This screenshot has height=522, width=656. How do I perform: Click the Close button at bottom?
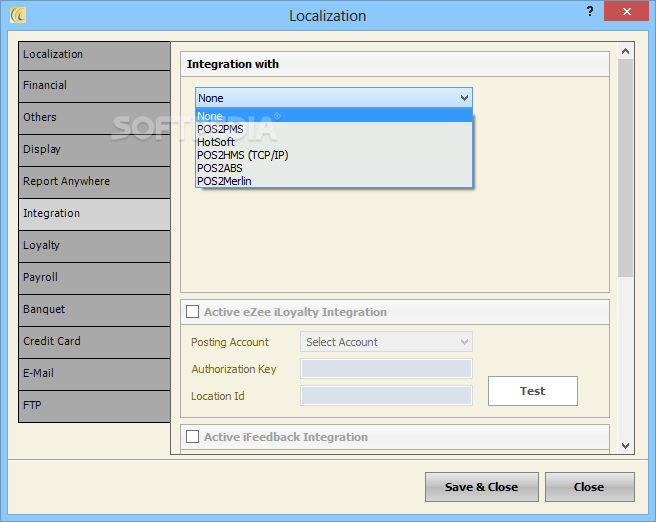coord(589,487)
